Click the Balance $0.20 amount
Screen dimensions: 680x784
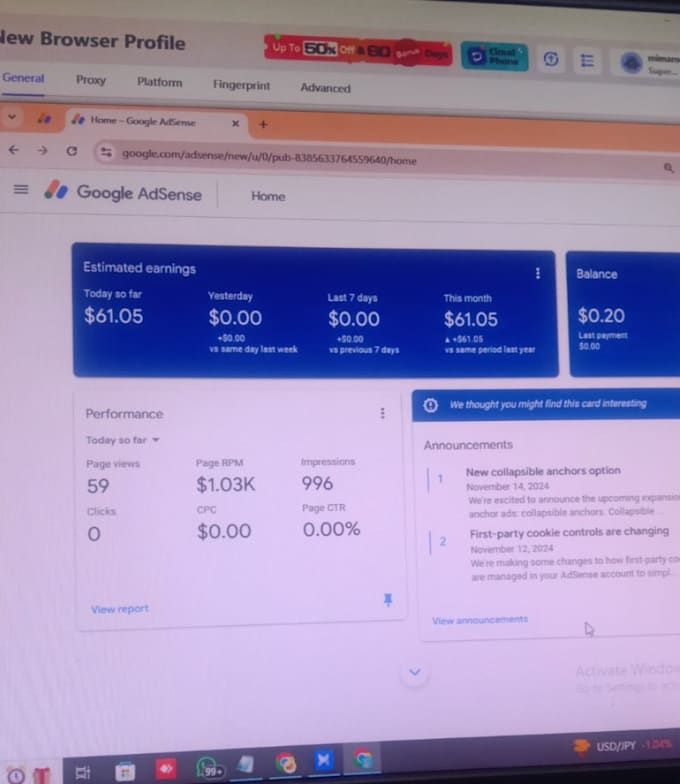point(601,316)
